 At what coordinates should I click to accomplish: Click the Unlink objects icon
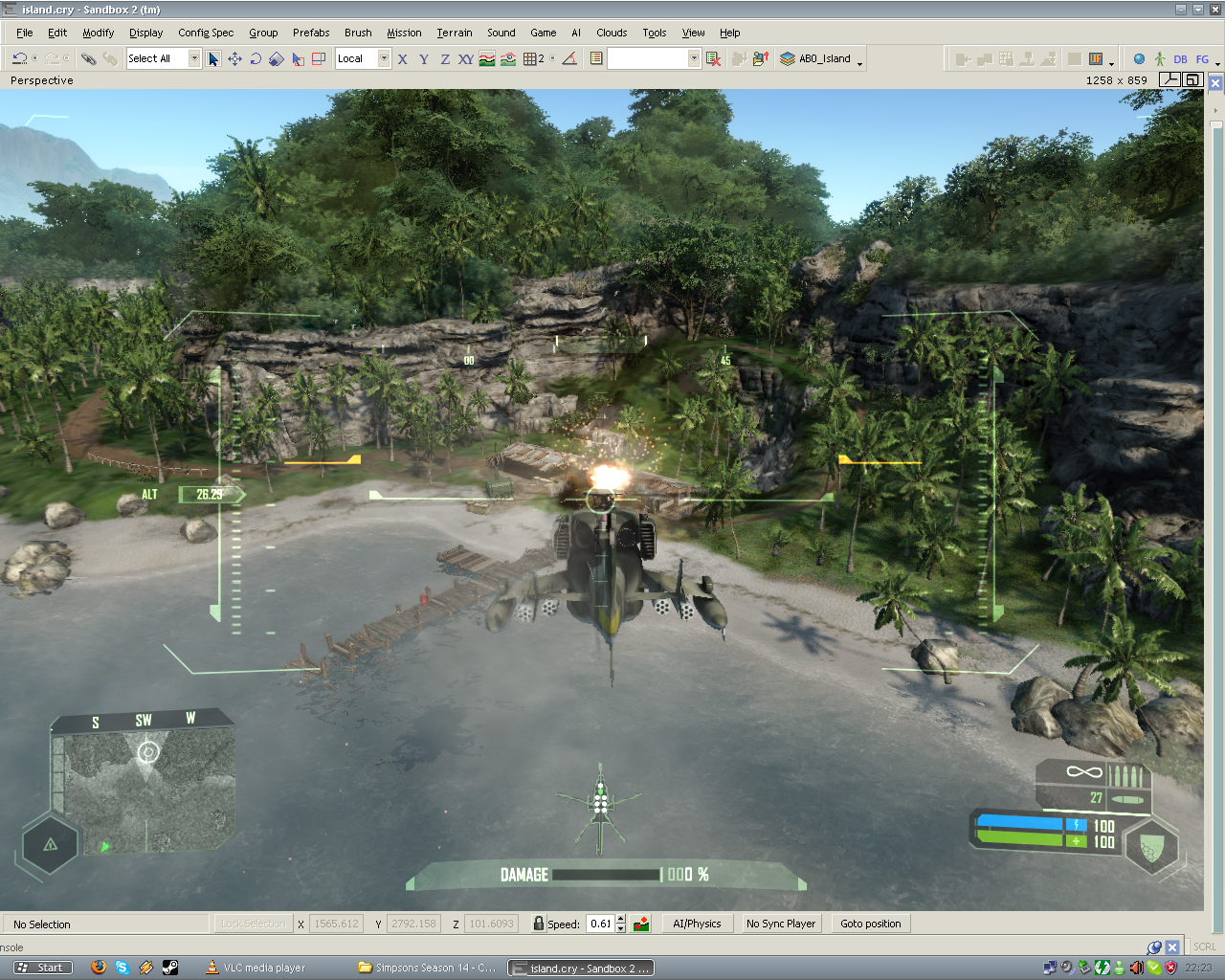[x=110, y=58]
